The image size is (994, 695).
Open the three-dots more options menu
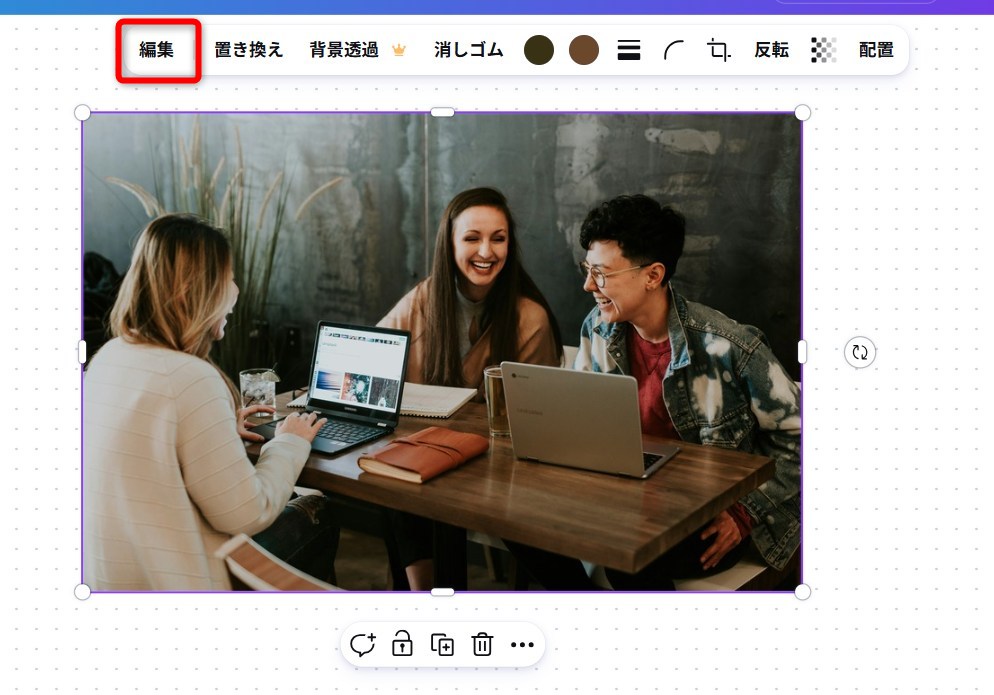[x=522, y=645]
